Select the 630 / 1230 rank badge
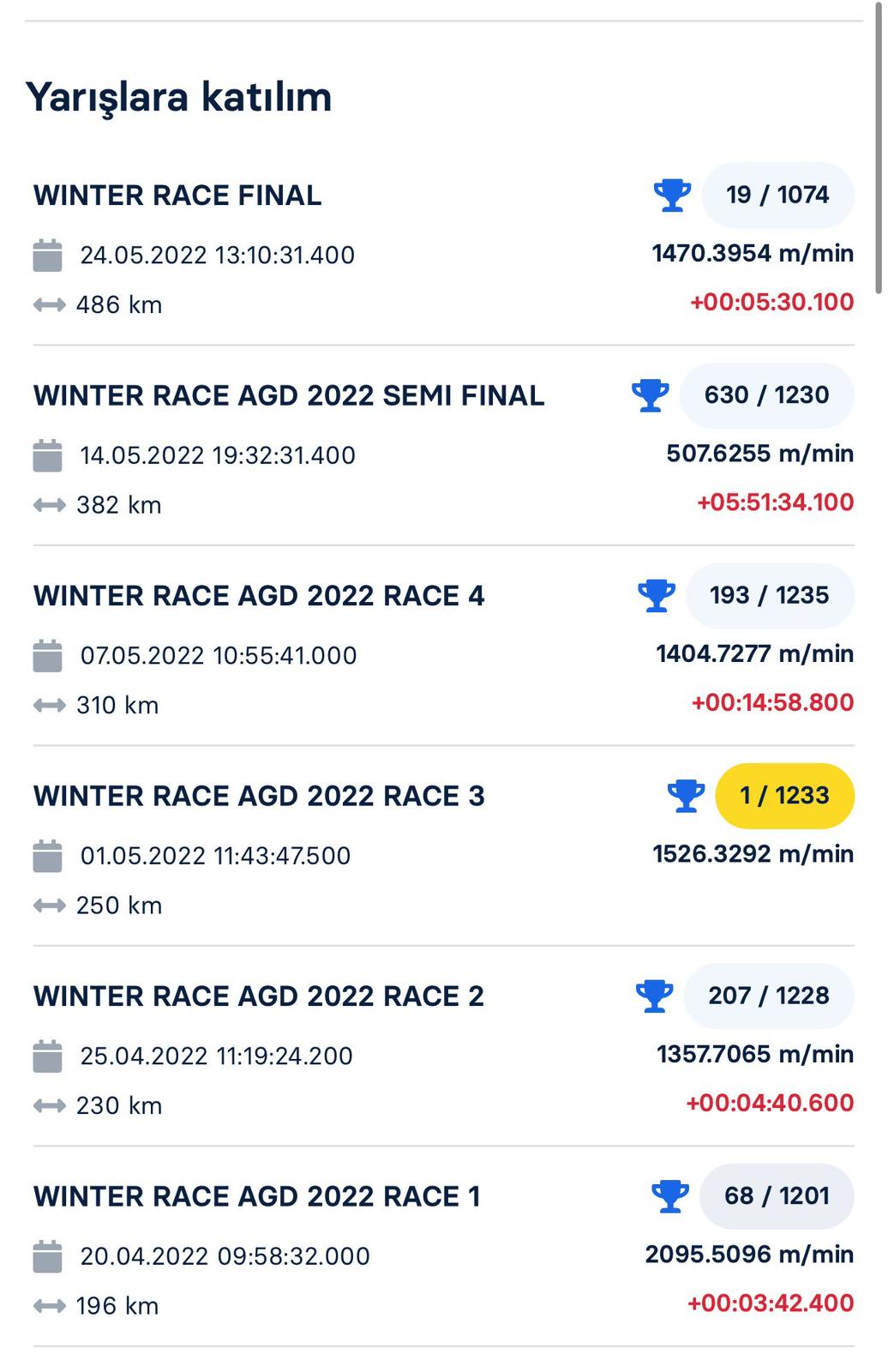The width and height of the screenshot is (888, 1372). point(766,395)
